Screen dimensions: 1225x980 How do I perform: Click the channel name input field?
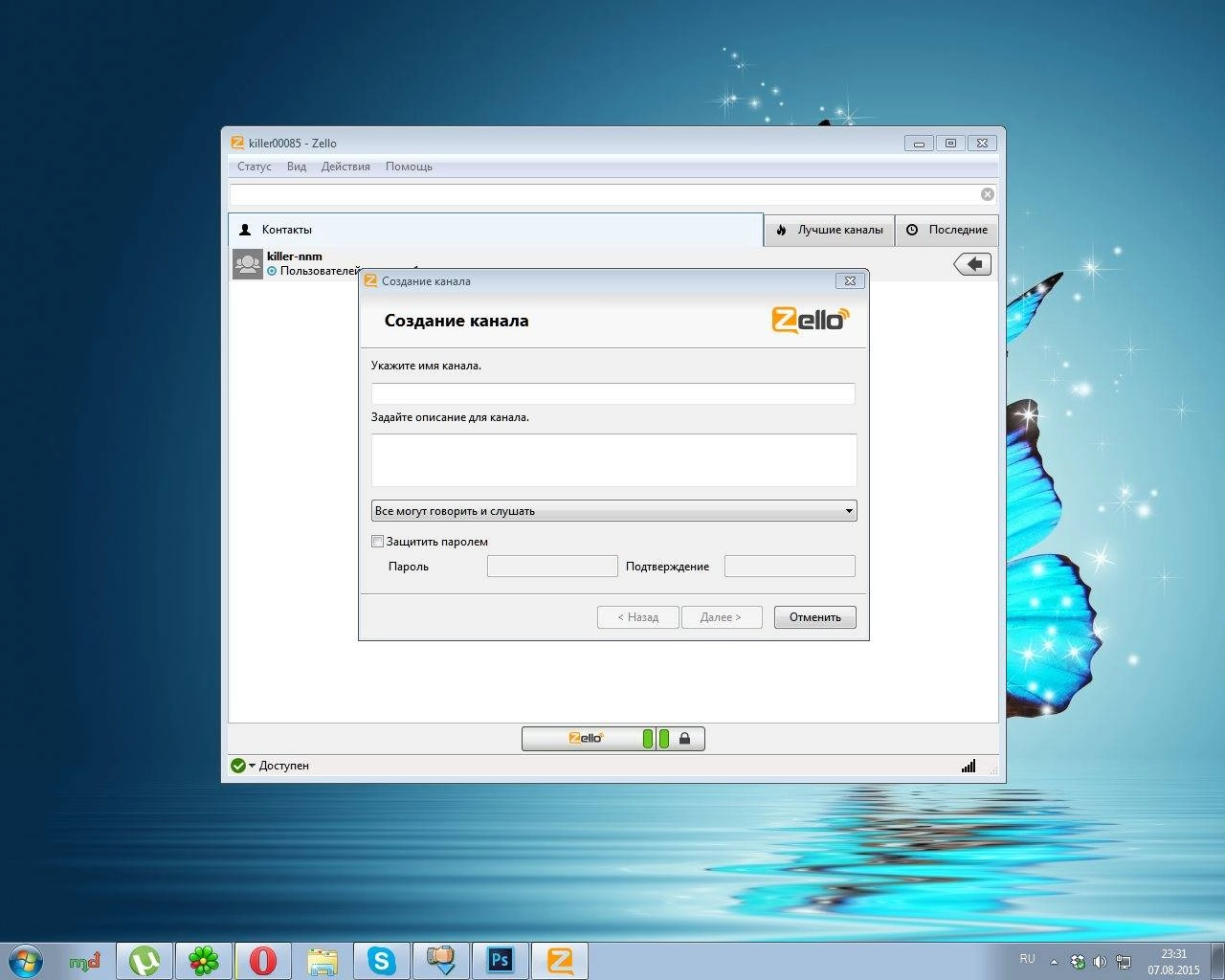tap(612, 393)
